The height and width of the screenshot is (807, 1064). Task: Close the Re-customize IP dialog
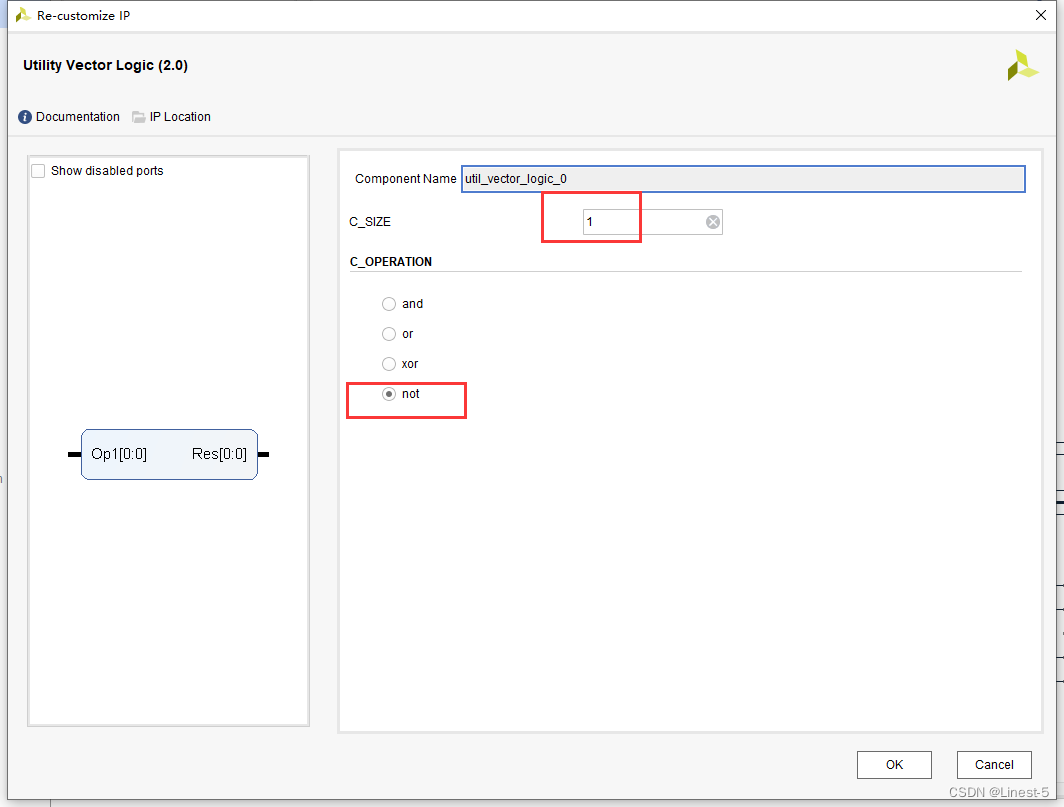click(1040, 15)
